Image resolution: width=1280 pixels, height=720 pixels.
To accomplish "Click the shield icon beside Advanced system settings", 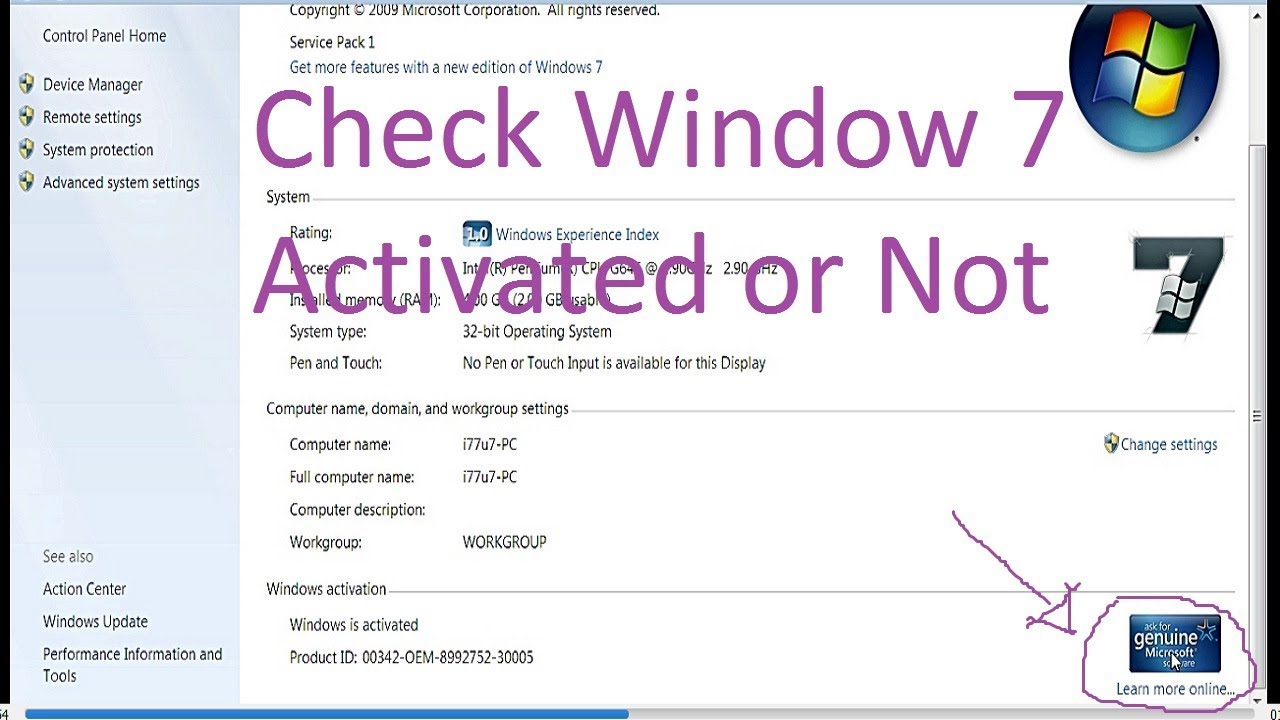I will [27, 182].
